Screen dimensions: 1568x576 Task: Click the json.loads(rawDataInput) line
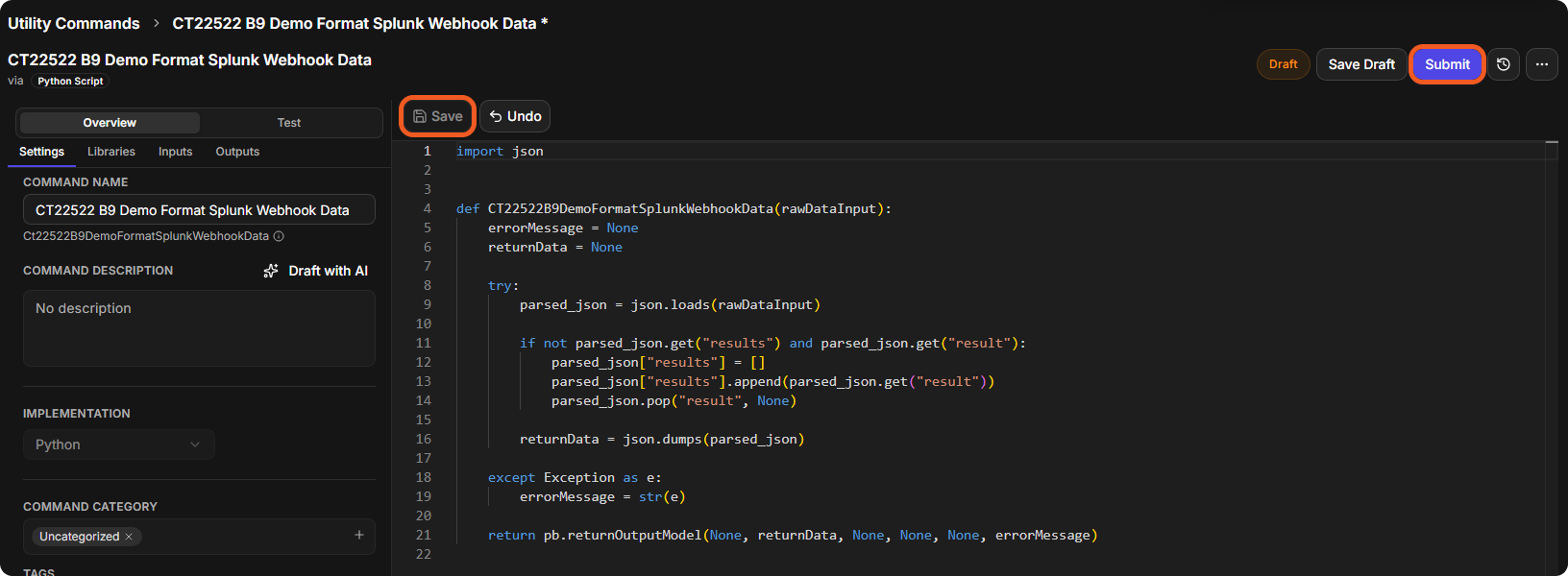tap(670, 304)
